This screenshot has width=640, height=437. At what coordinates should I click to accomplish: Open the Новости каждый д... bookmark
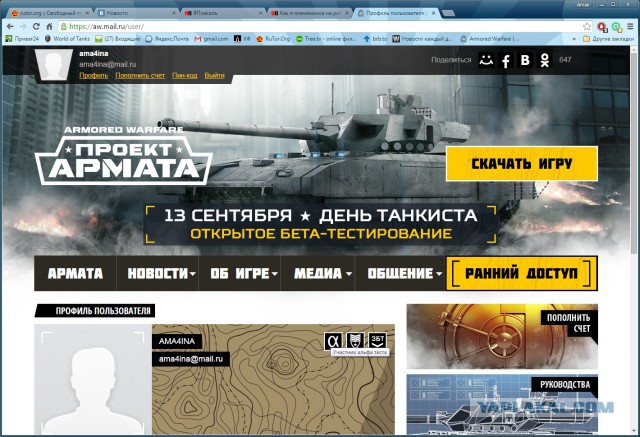pos(422,39)
